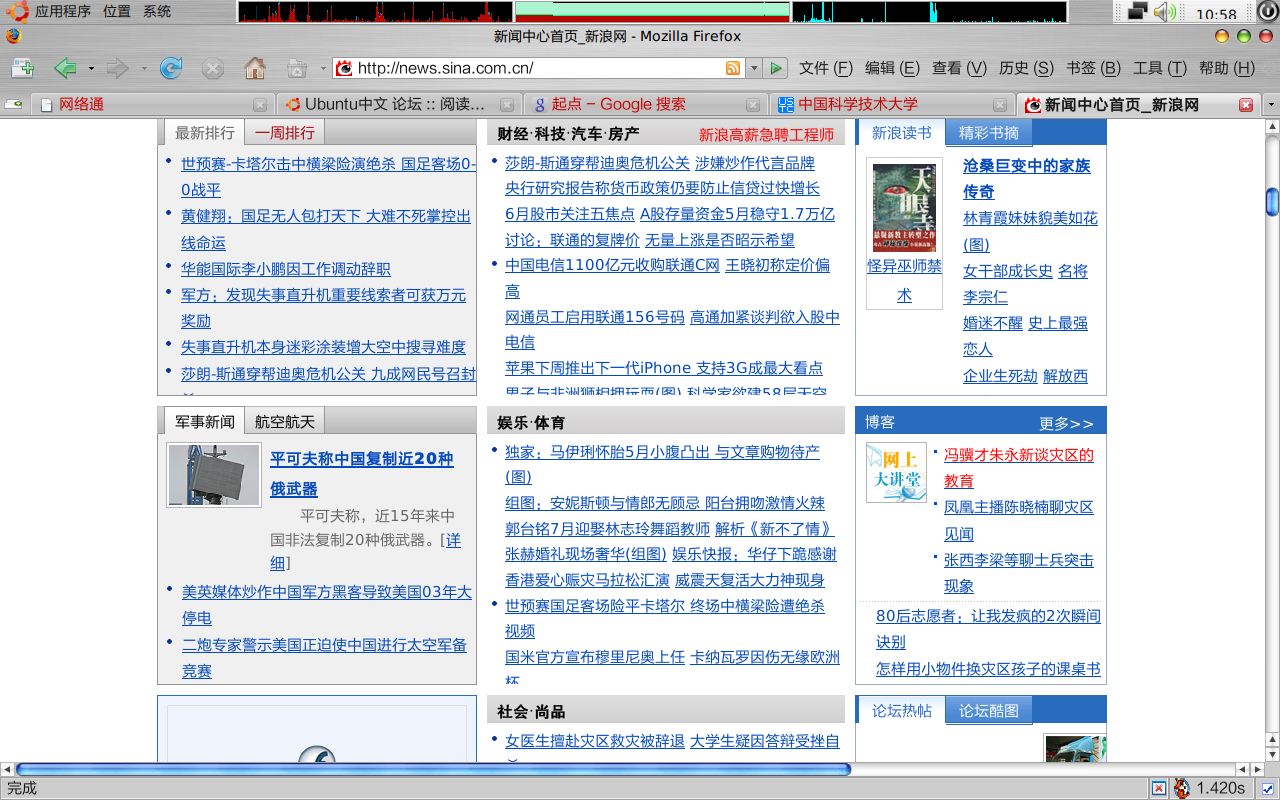Open the 位置 panel menu
The height and width of the screenshot is (800, 1280).
coord(117,12)
